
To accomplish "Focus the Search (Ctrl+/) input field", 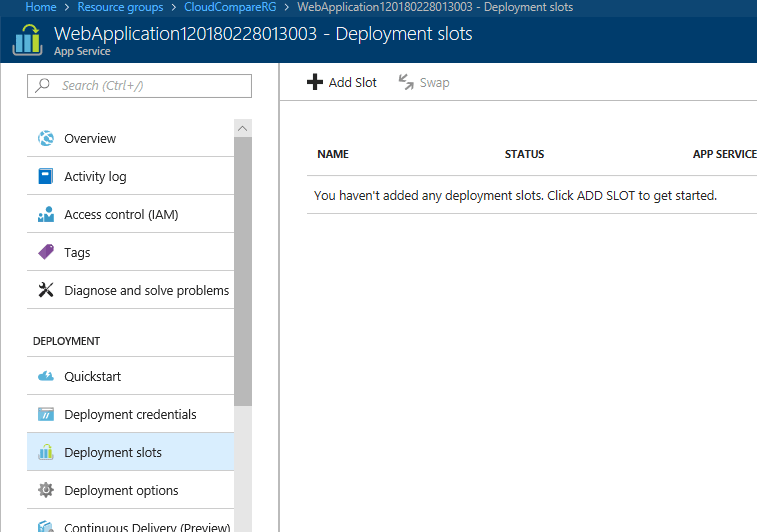I will [x=140, y=86].
